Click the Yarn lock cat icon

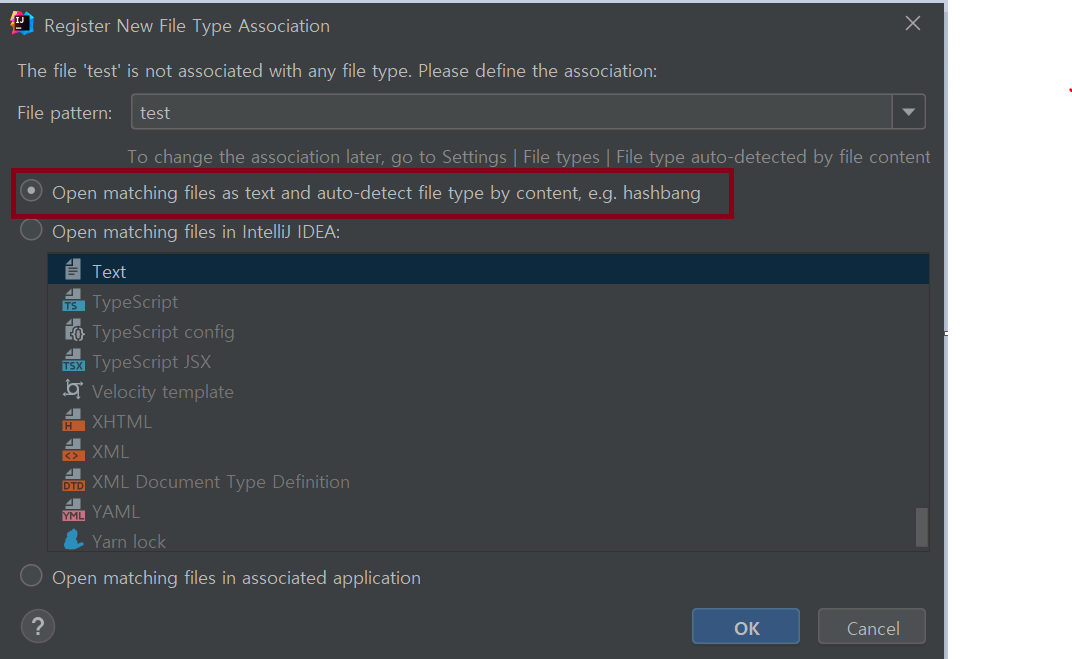(x=73, y=540)
